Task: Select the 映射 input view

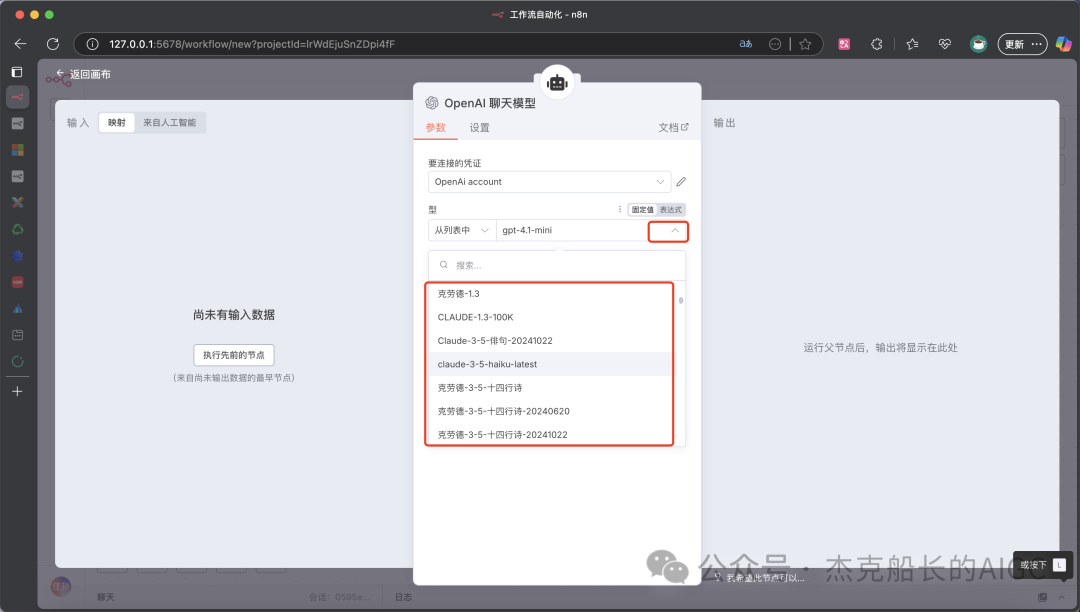Action: [x=116, y=123]
